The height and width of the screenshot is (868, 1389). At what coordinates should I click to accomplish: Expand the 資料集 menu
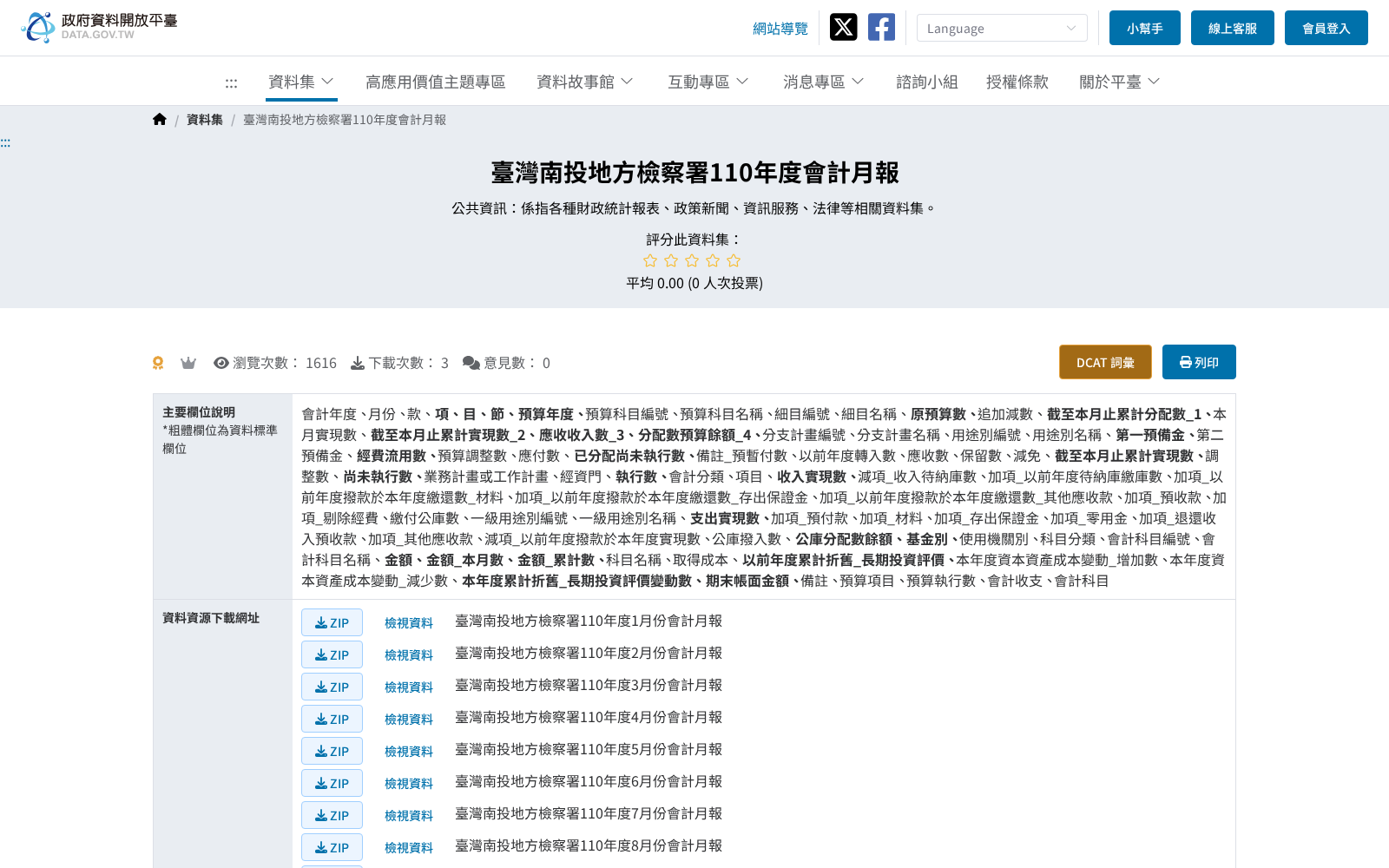point(301,82)
